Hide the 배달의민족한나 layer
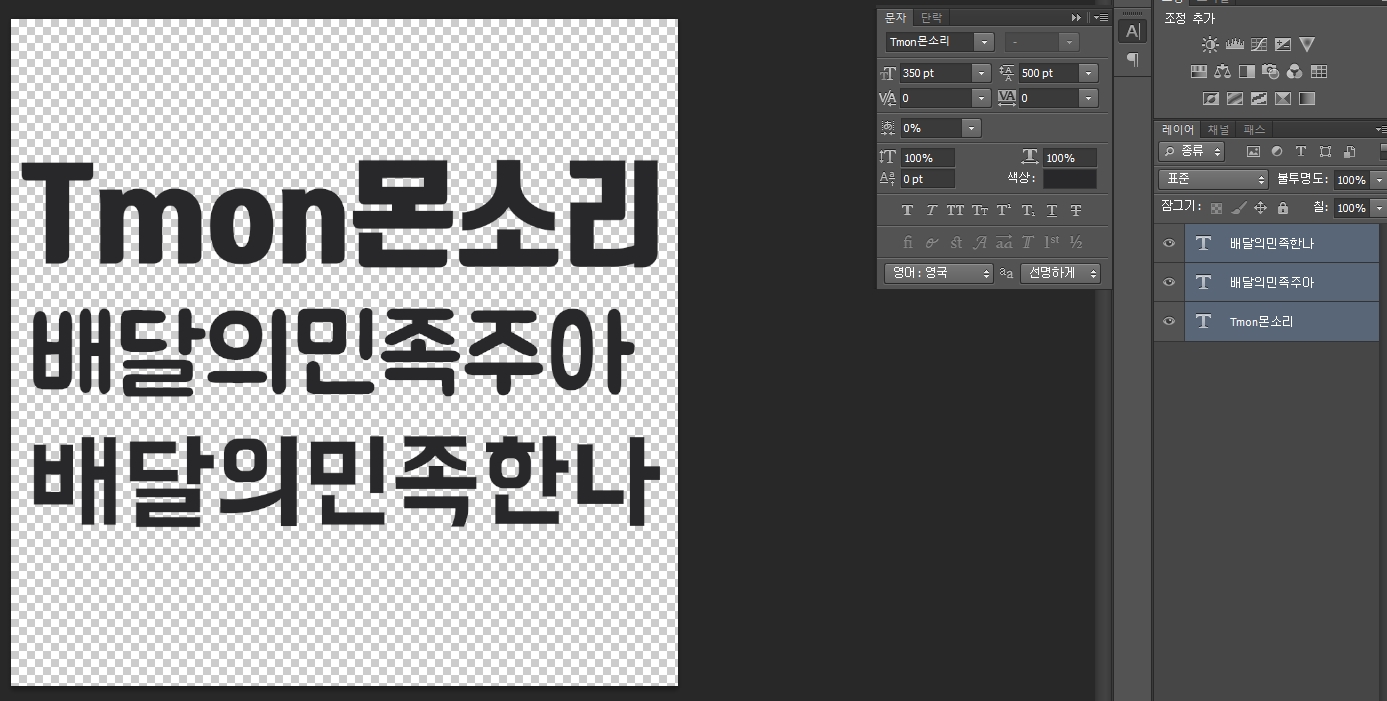Screen dimensions: 1387x701 [x=1169, y=243]
